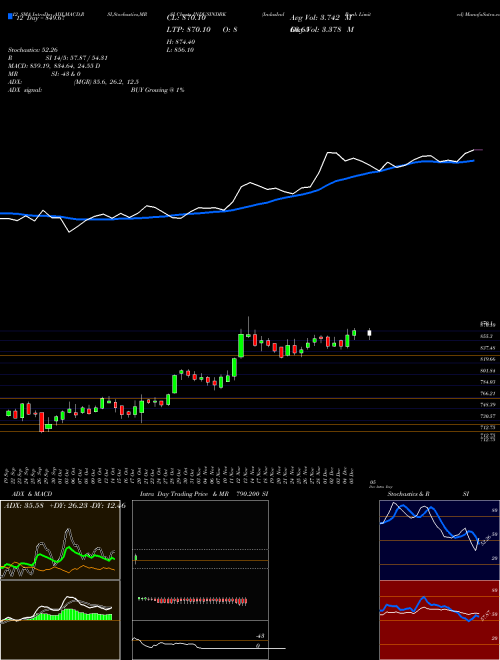
Task: Select the L: 856.10 low value
Action: [183, 50]
